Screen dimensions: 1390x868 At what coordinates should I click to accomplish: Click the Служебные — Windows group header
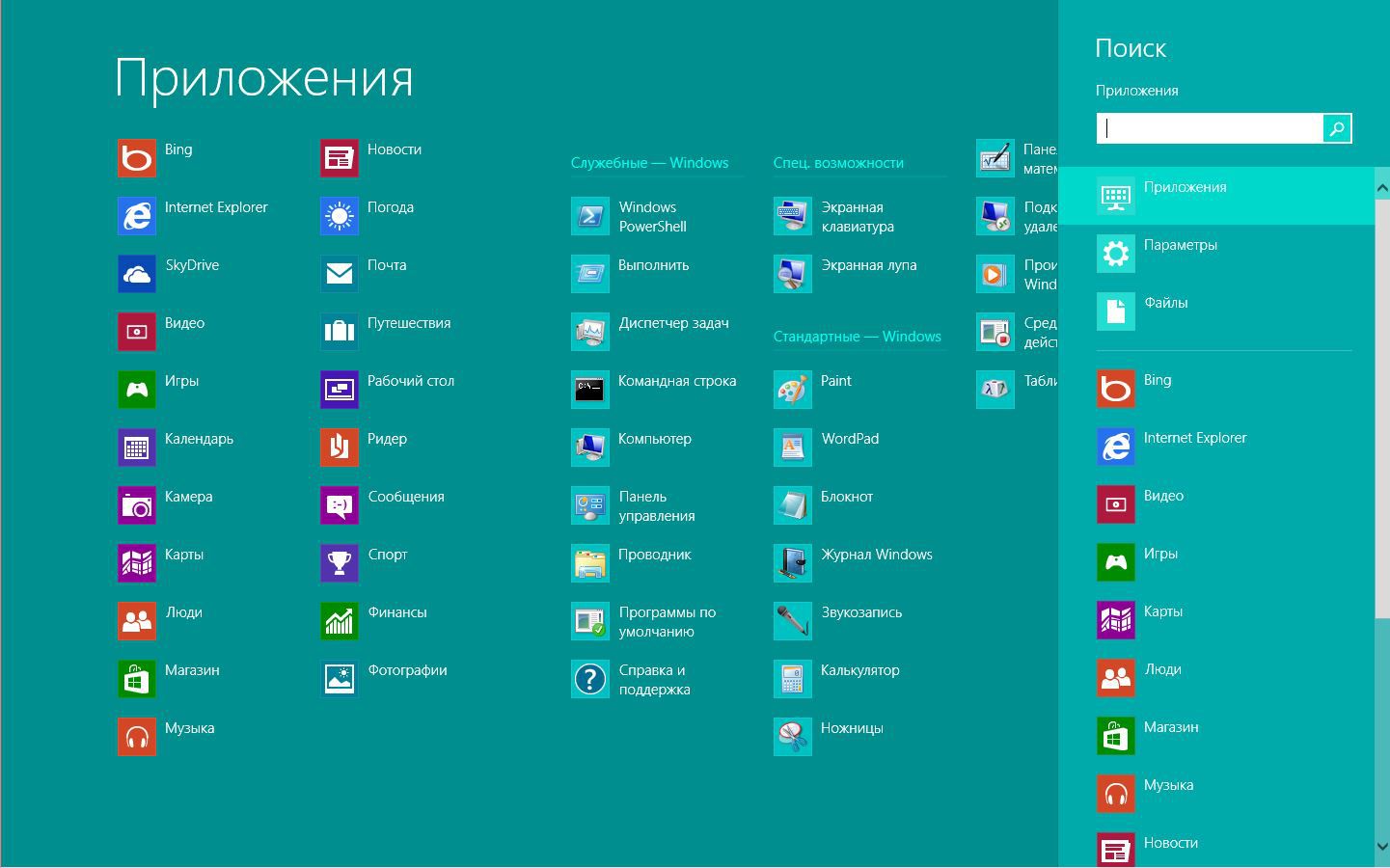coord(649,163)
